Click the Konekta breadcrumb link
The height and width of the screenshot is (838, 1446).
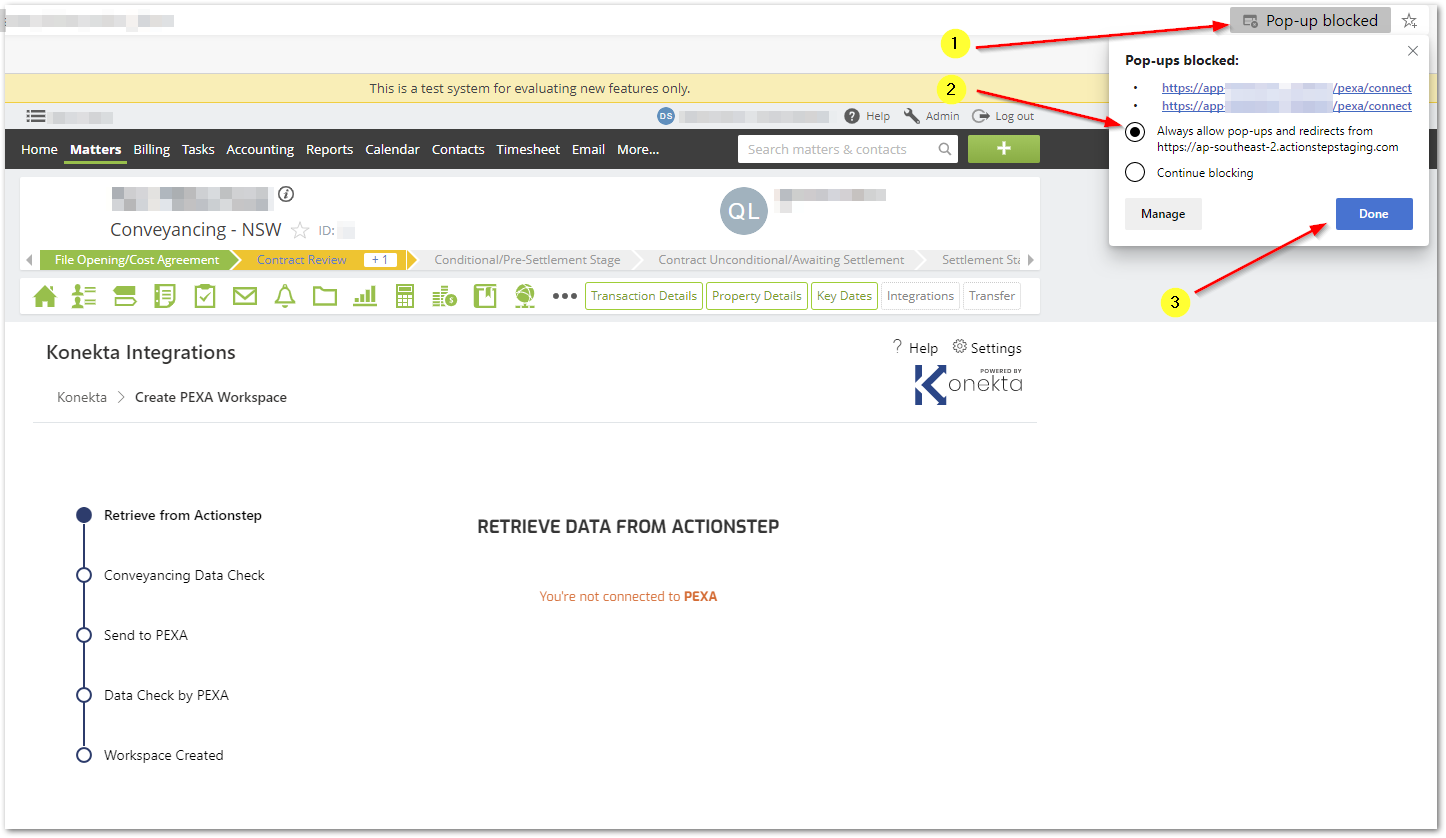[x=82, y=397]
